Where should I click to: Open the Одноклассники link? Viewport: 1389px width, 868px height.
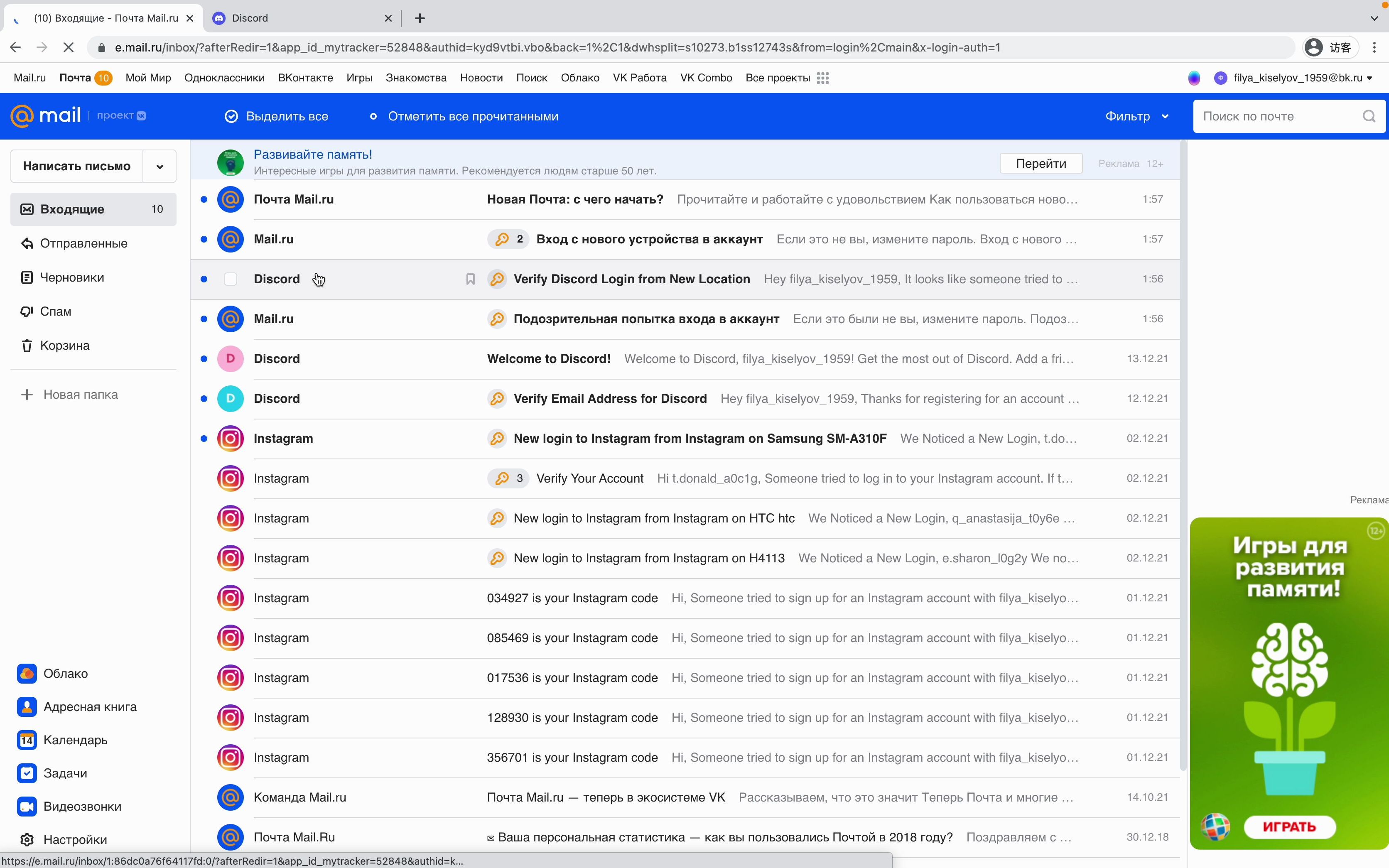224,78
